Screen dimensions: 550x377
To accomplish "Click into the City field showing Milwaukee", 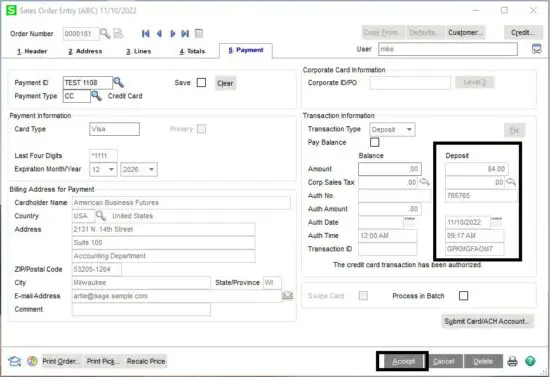I will (x=141, y=283).
